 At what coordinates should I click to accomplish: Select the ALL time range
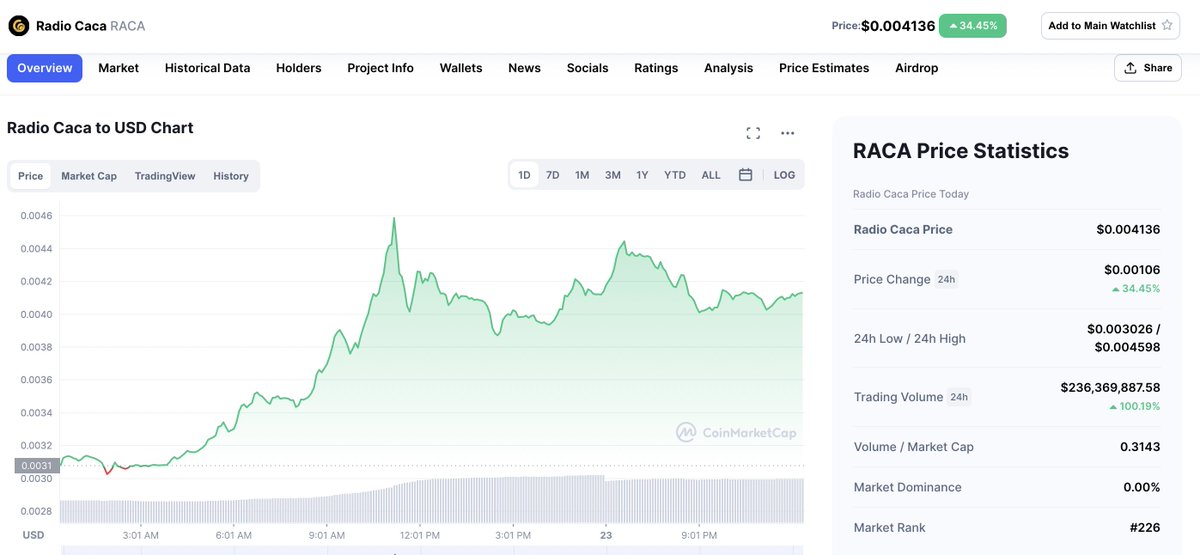click(x=711, y=175)
